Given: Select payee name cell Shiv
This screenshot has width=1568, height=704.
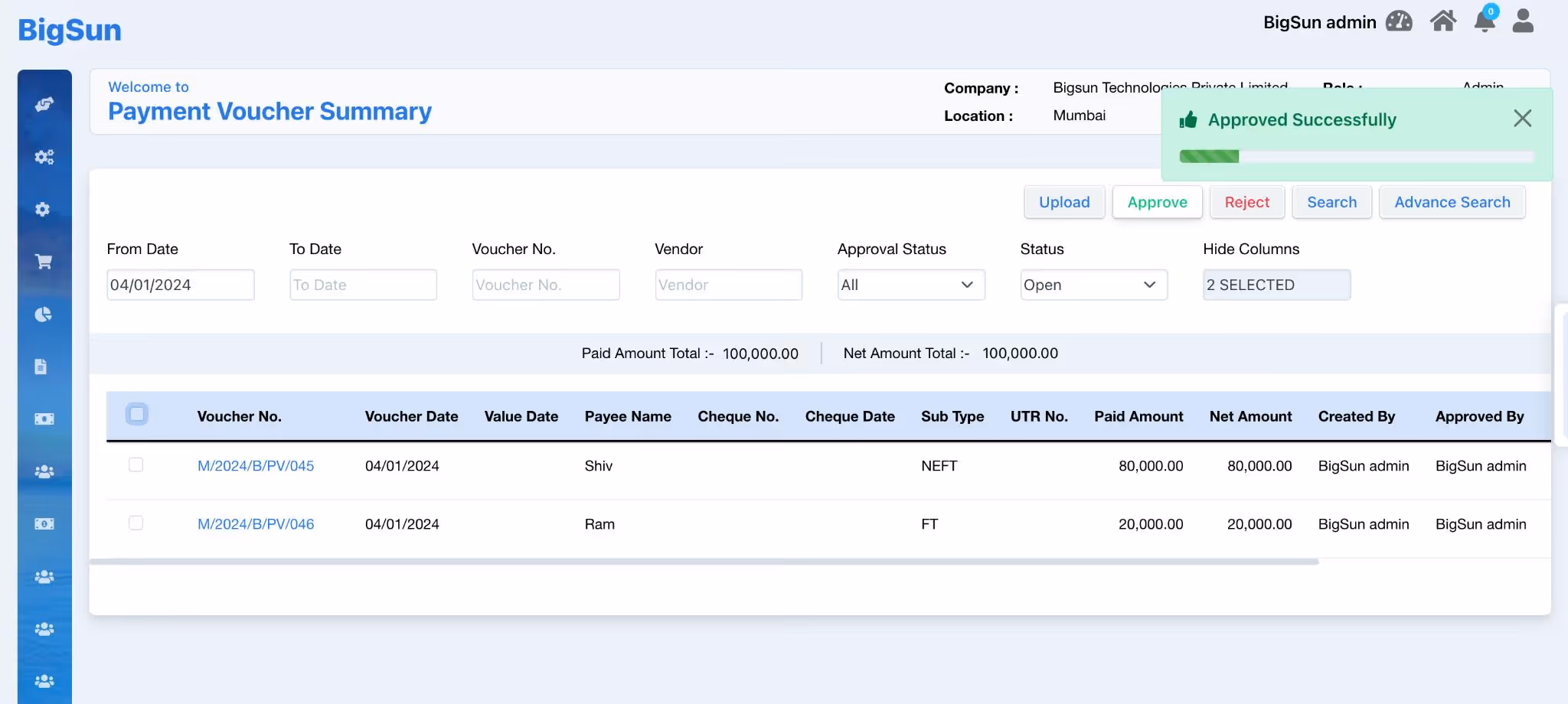Looking at the screenshot, I should [599, 466].
